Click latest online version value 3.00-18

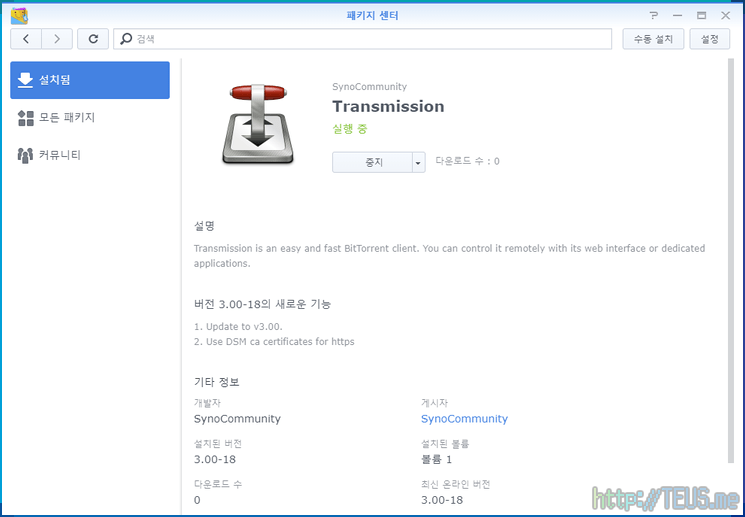click(x=442, y=500)
